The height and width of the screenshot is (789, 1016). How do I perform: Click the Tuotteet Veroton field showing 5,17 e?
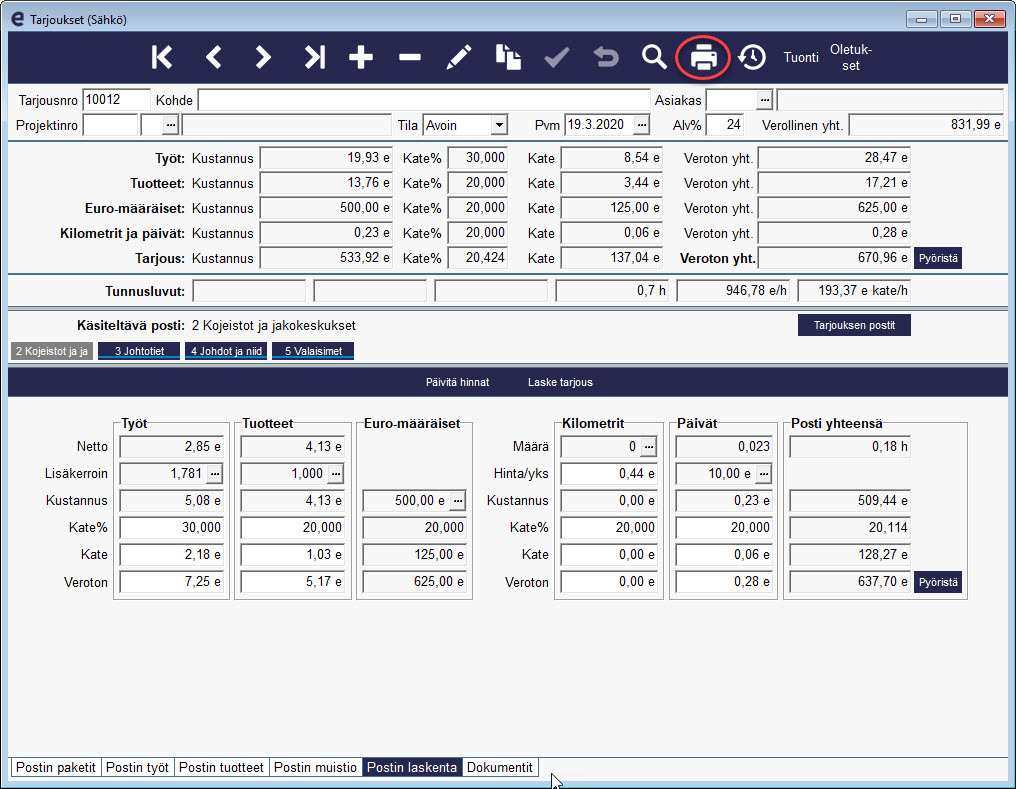point(292,582)
